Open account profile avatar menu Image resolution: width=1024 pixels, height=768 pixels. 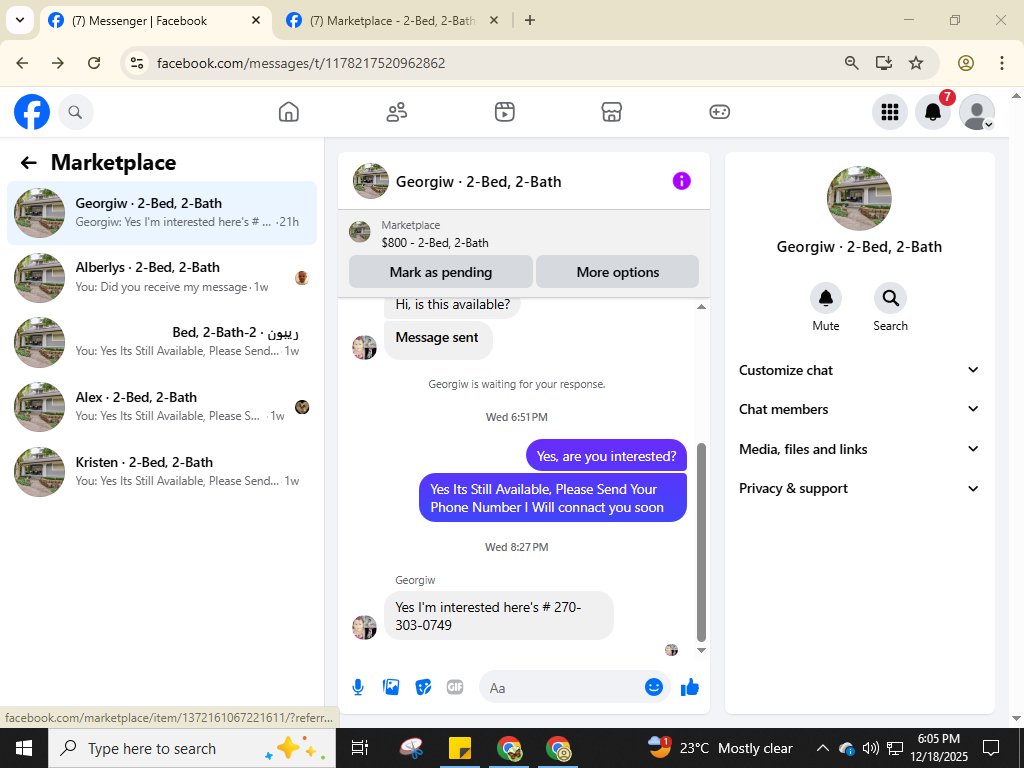[x=976, y=112]
